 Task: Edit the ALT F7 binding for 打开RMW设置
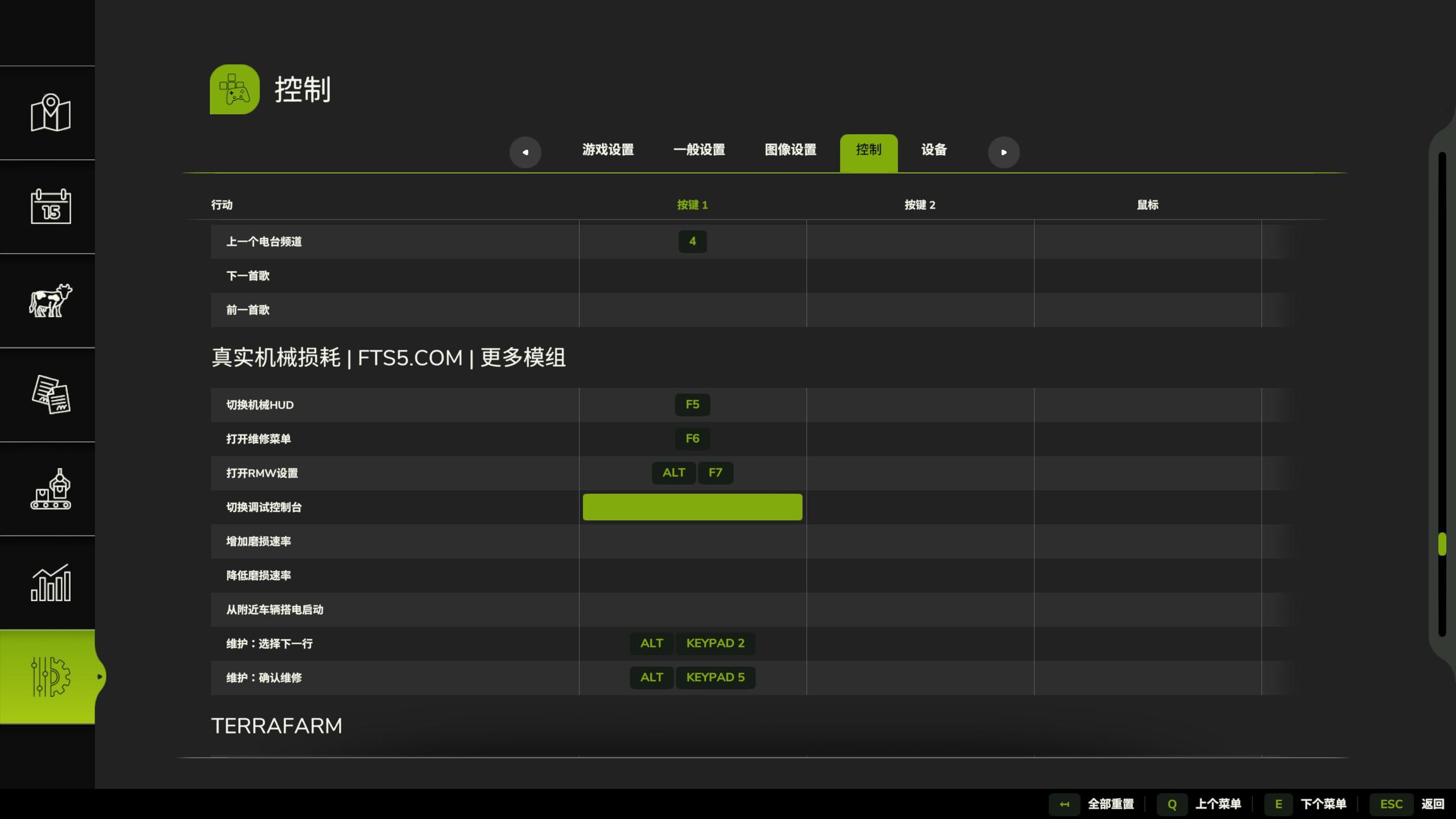pyautogui.click(x=692, y=473)
